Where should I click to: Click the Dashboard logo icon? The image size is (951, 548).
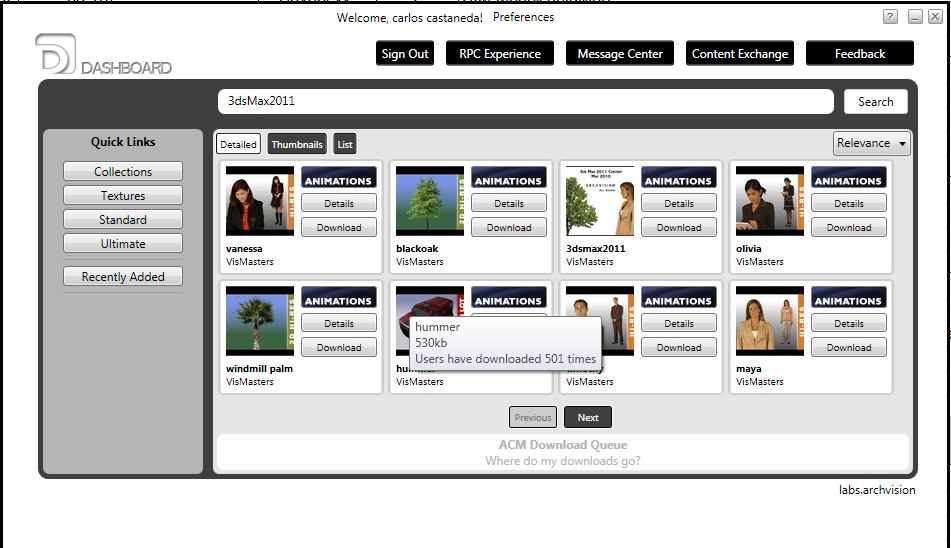[x=56, y=54]
